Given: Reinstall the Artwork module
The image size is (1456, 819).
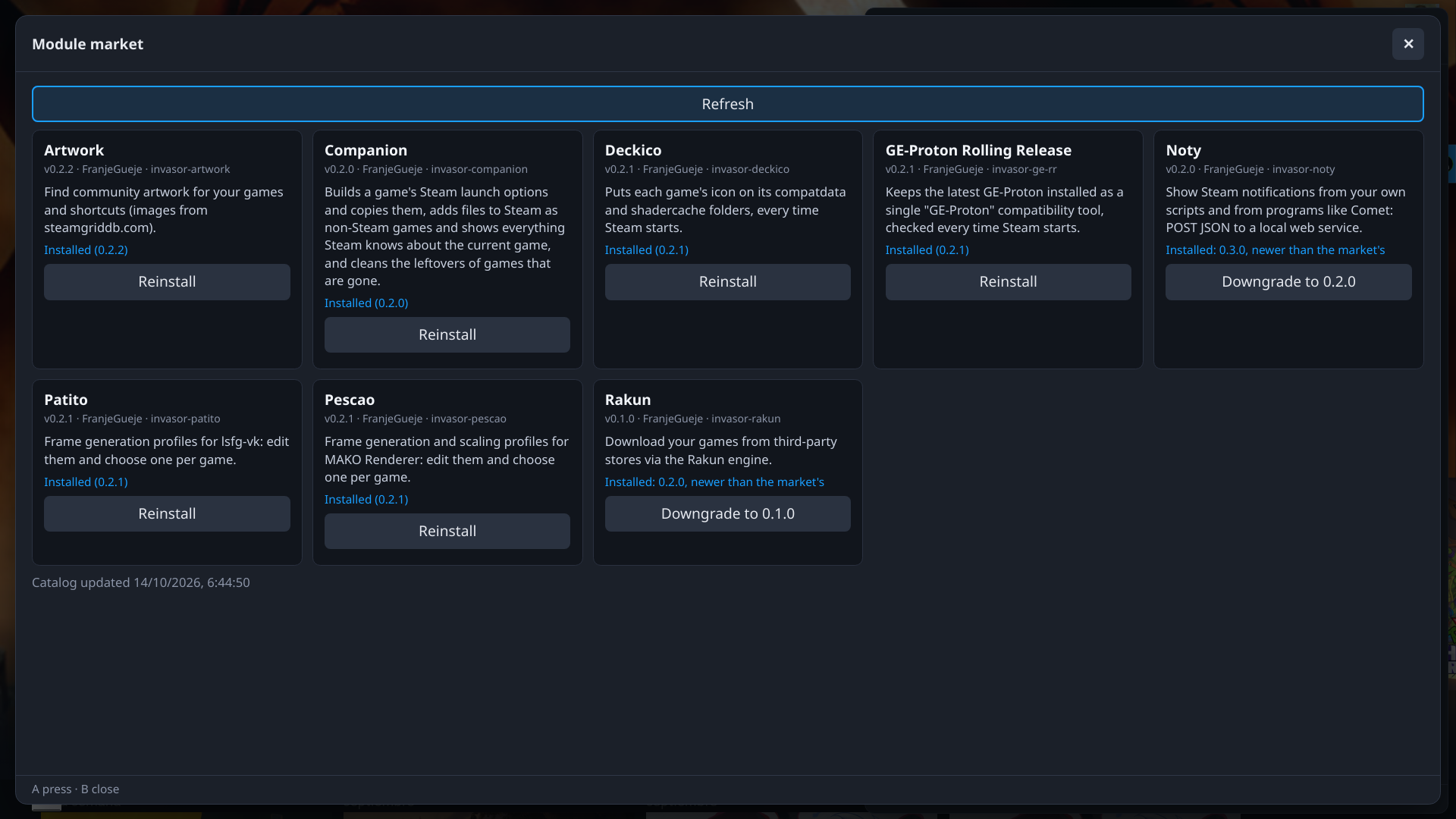Looking at the screenshot, I should pos(167,281).
